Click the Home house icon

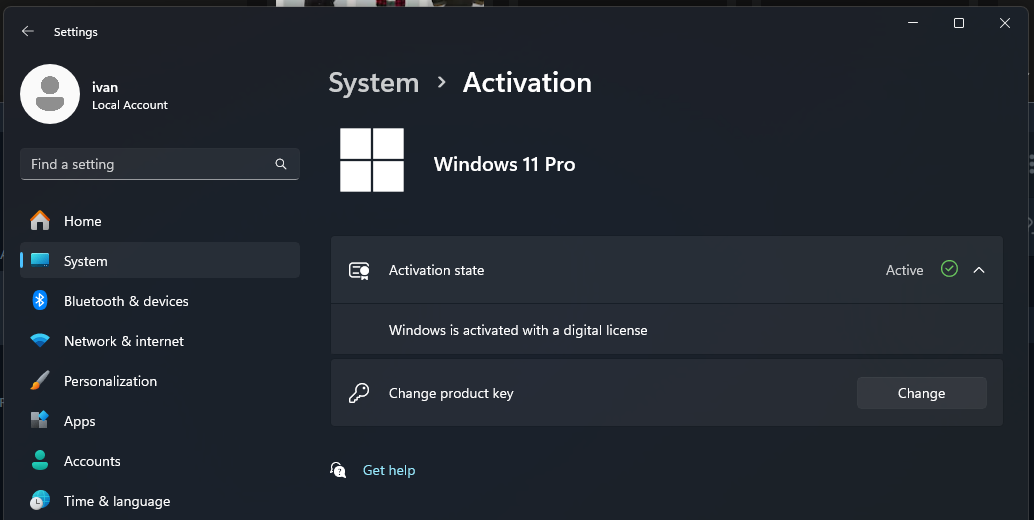(x=40, y=221)
